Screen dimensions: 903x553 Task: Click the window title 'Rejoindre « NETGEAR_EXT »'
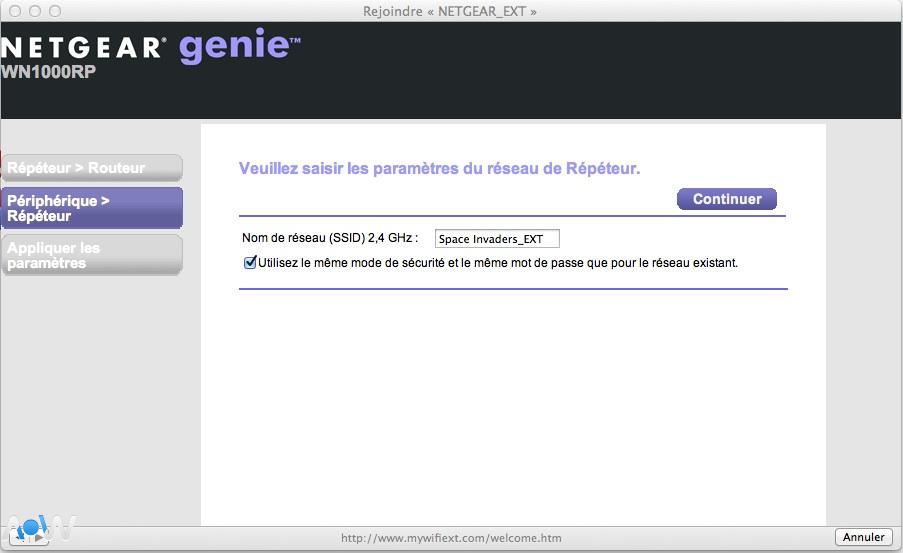(x=451, y=11)
